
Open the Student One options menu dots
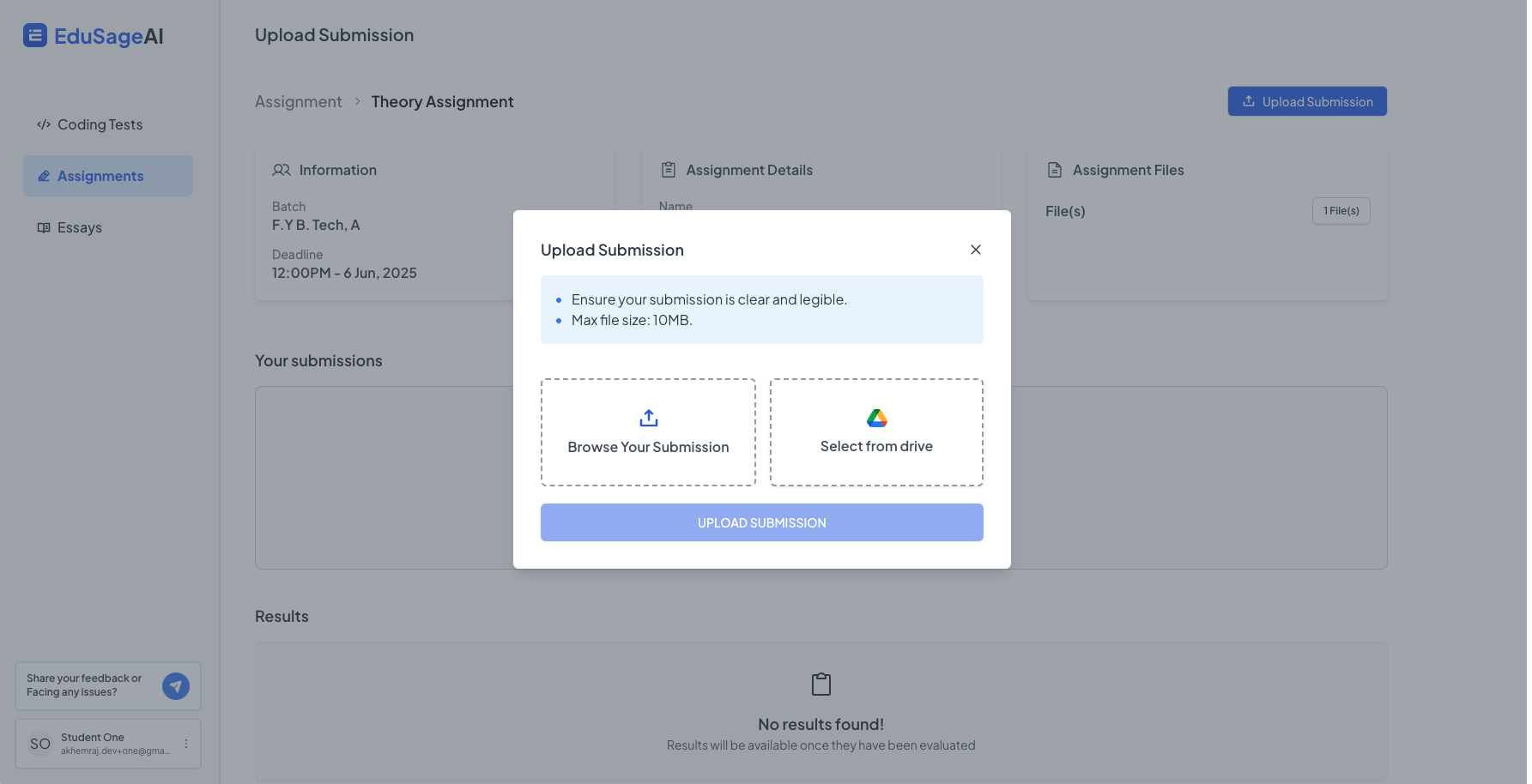pyautogui.click(x=186, y=744)
